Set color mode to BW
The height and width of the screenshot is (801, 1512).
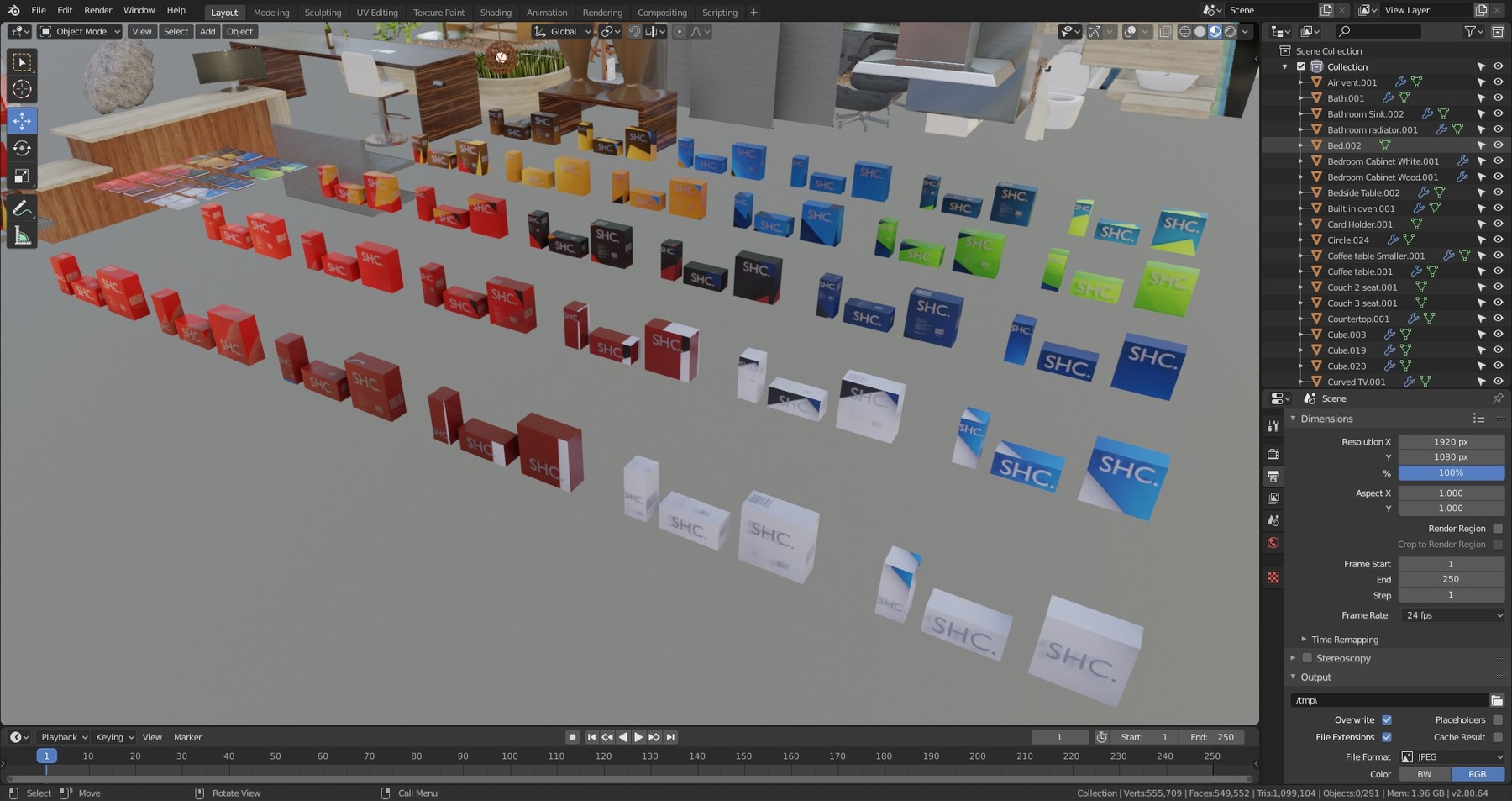1424,774
